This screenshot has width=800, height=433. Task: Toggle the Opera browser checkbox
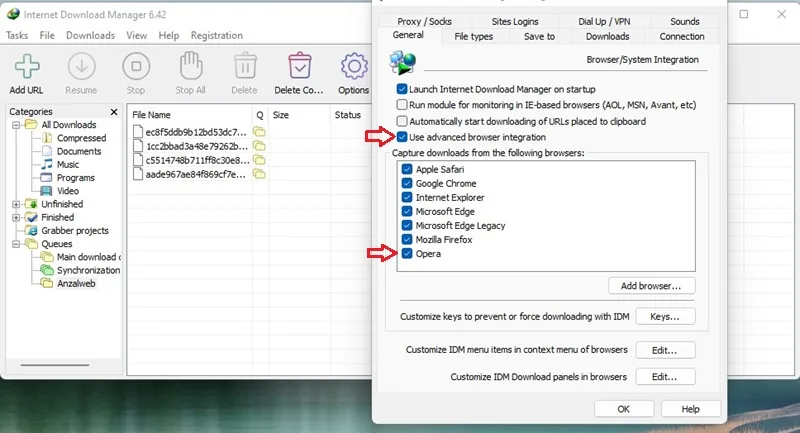pyautogui.click(x=407, y=253)
